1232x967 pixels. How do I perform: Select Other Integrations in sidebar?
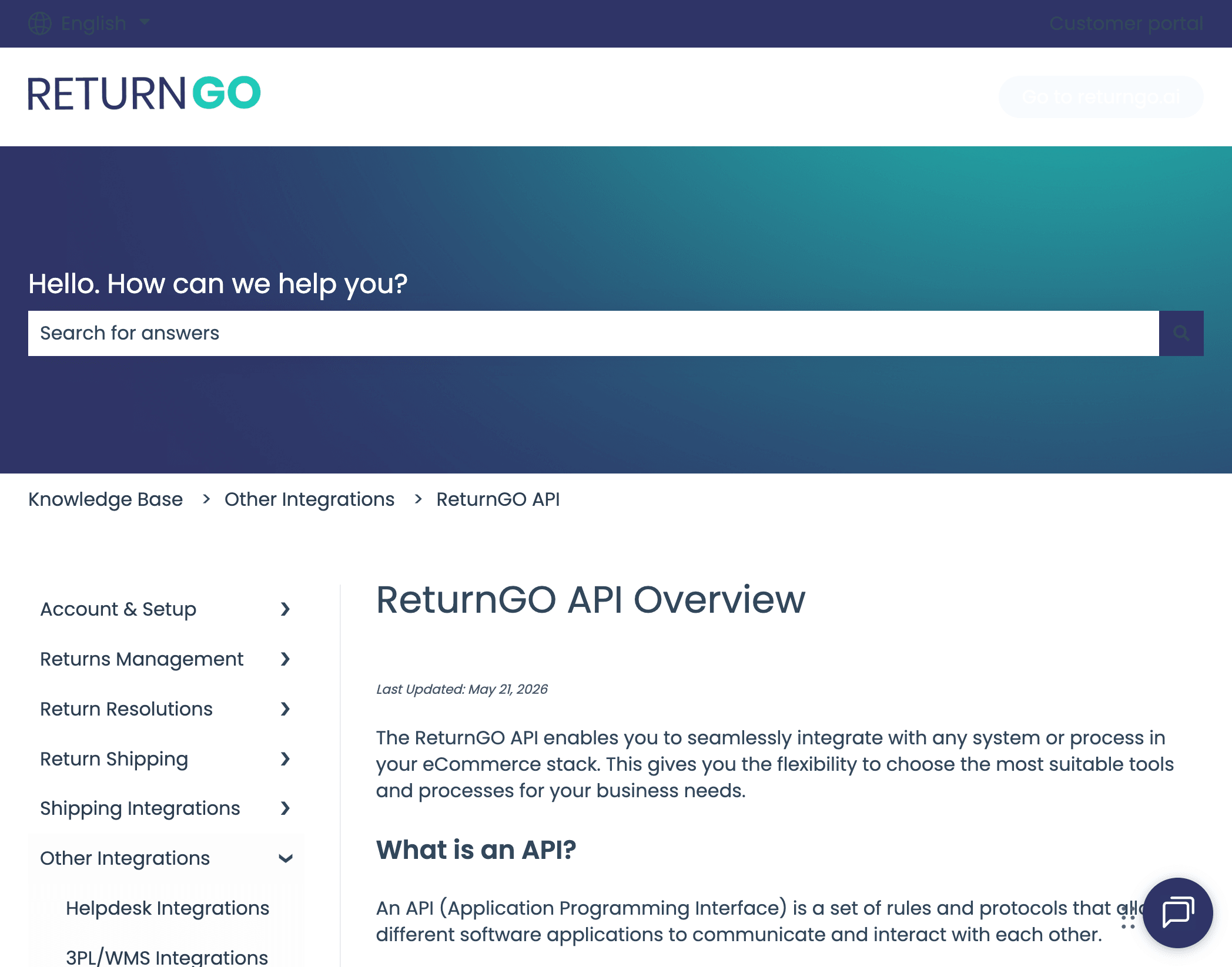pyautogui.click(x=125, y=858)
